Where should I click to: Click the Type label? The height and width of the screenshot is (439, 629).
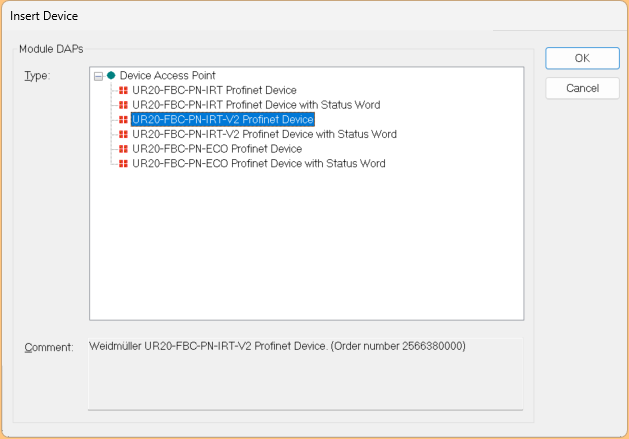pyautogui.click(x=37, y=76)
